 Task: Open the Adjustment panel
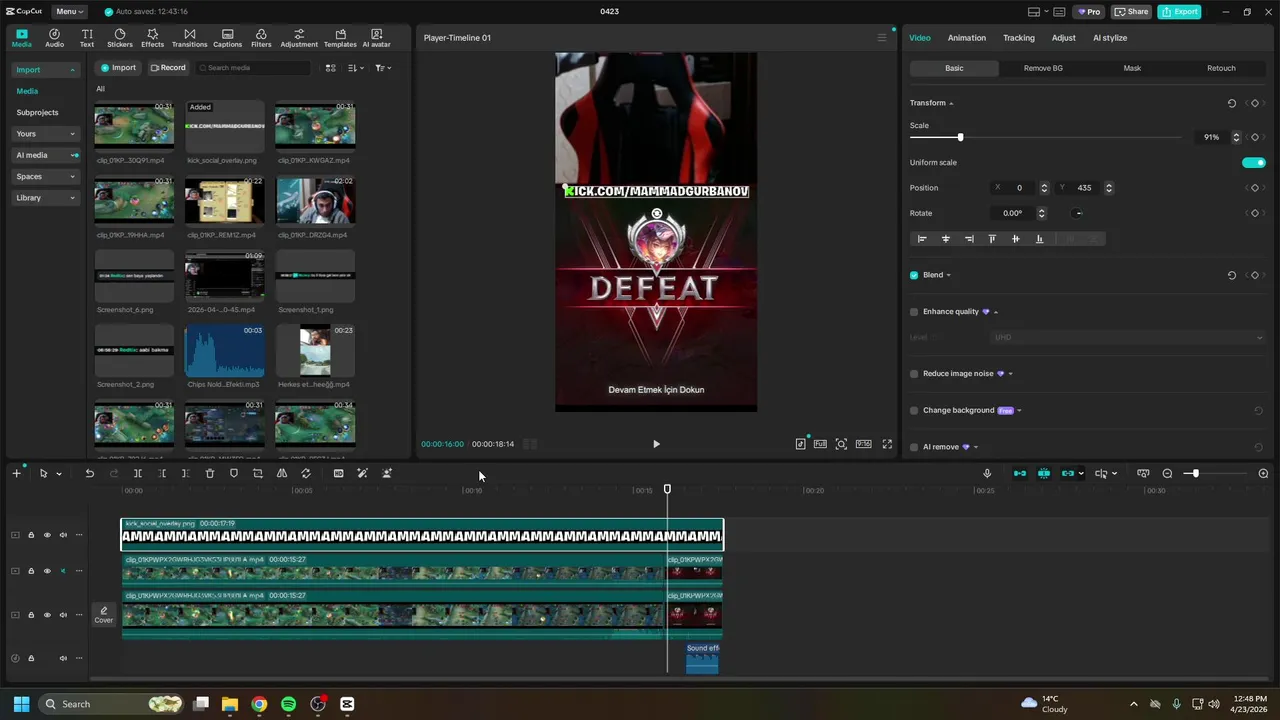(299, 38)
